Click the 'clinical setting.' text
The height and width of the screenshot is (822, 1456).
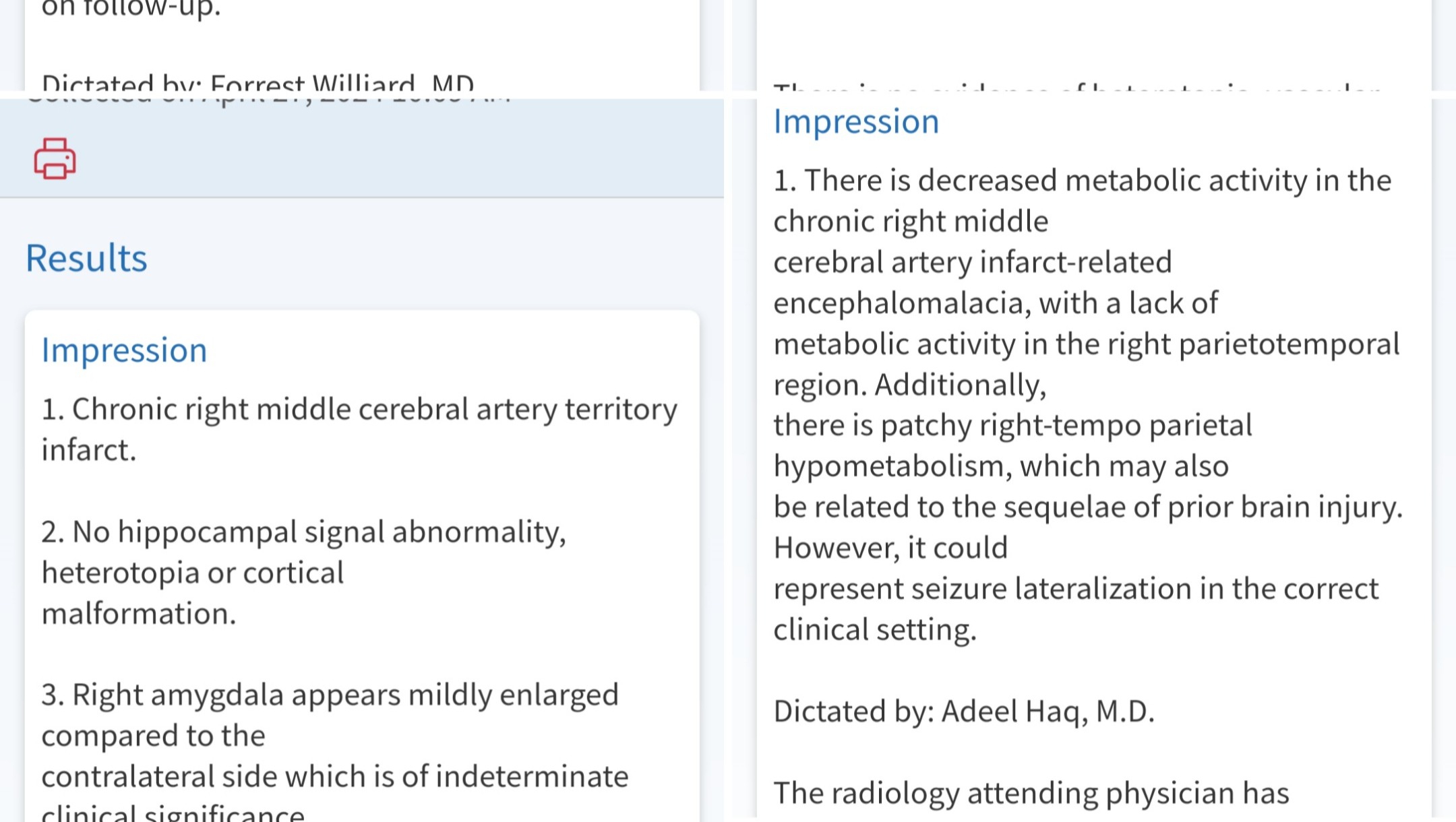[875, 630]
